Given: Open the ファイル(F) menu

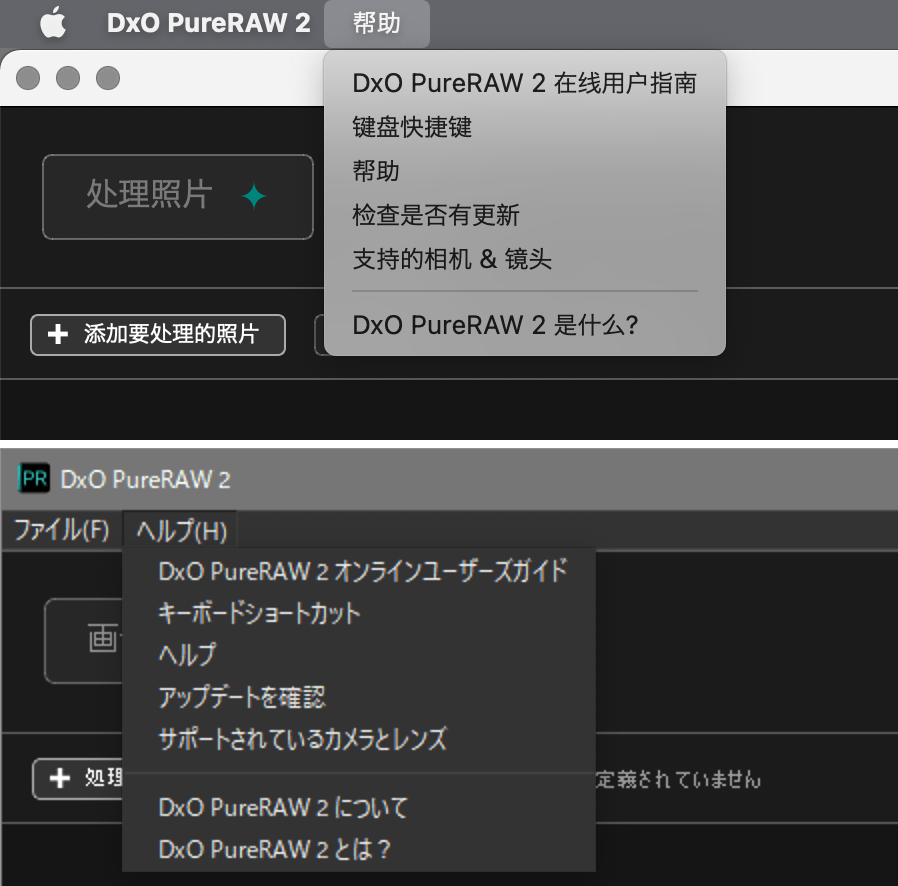Looking at the screenshot, I should pyautogui.click(x=61, y=530).
